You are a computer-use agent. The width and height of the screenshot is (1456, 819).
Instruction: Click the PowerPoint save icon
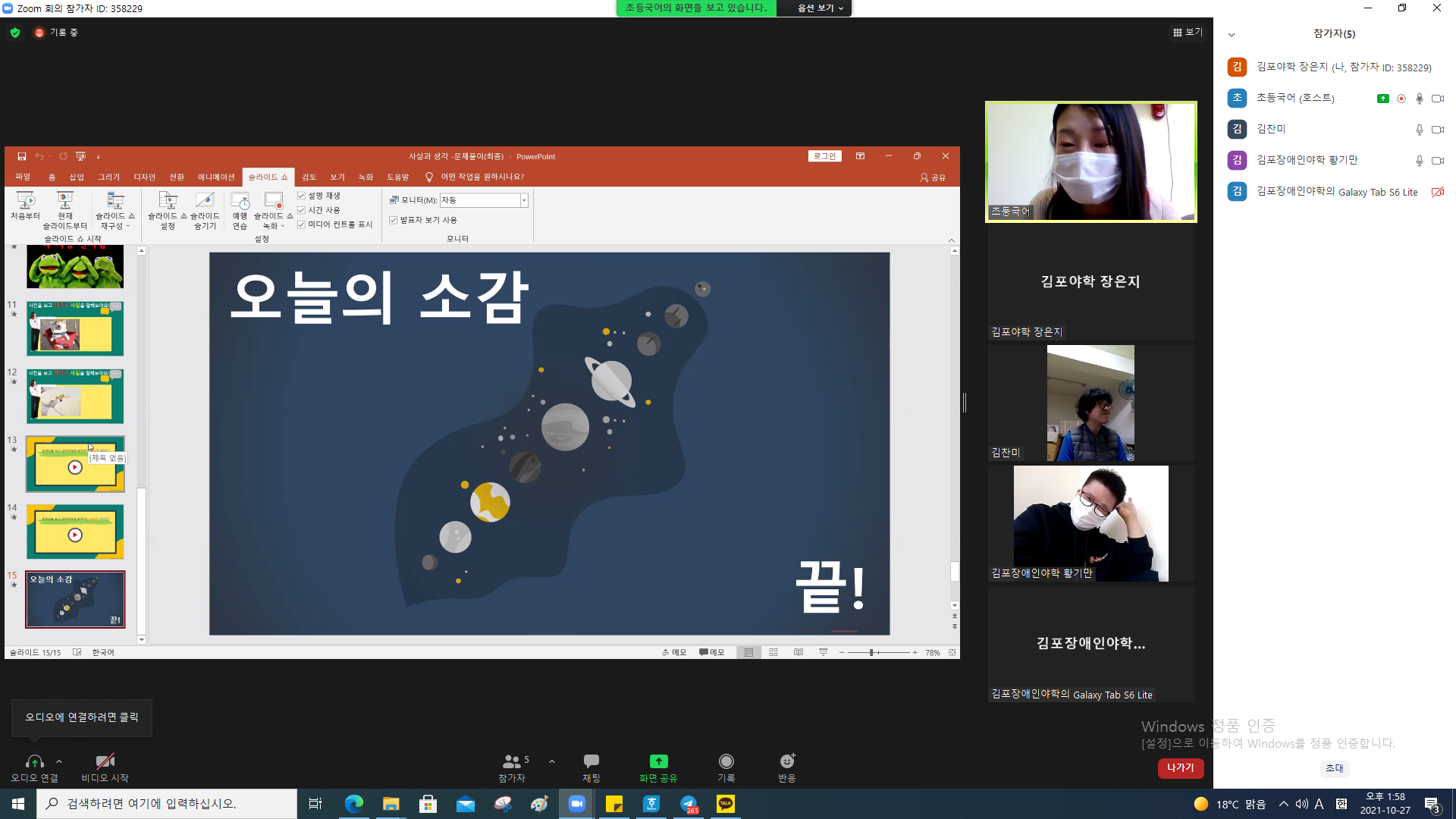point(22,156)
